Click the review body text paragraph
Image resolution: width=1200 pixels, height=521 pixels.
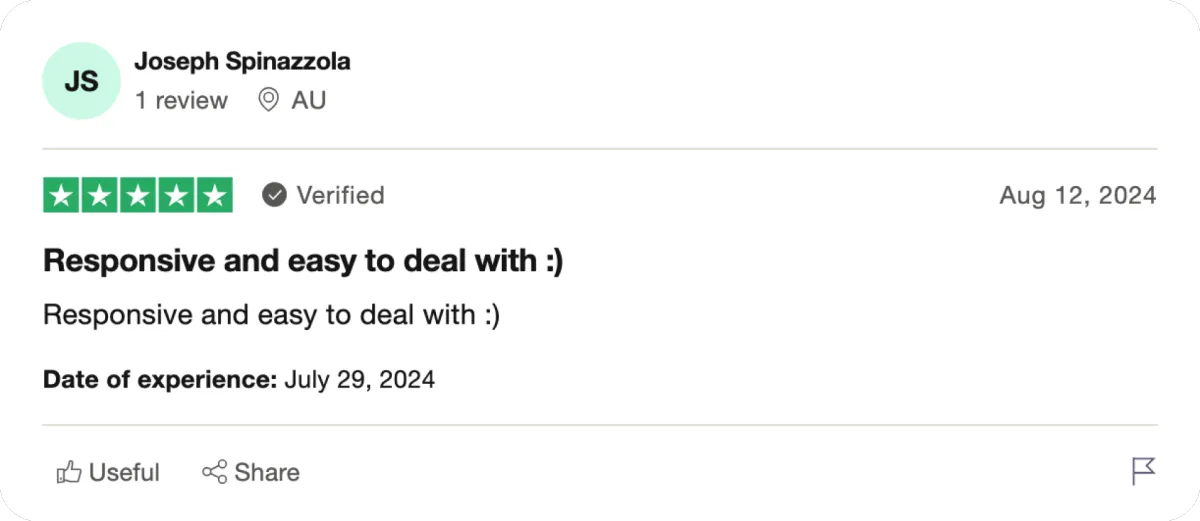[271, 315]
